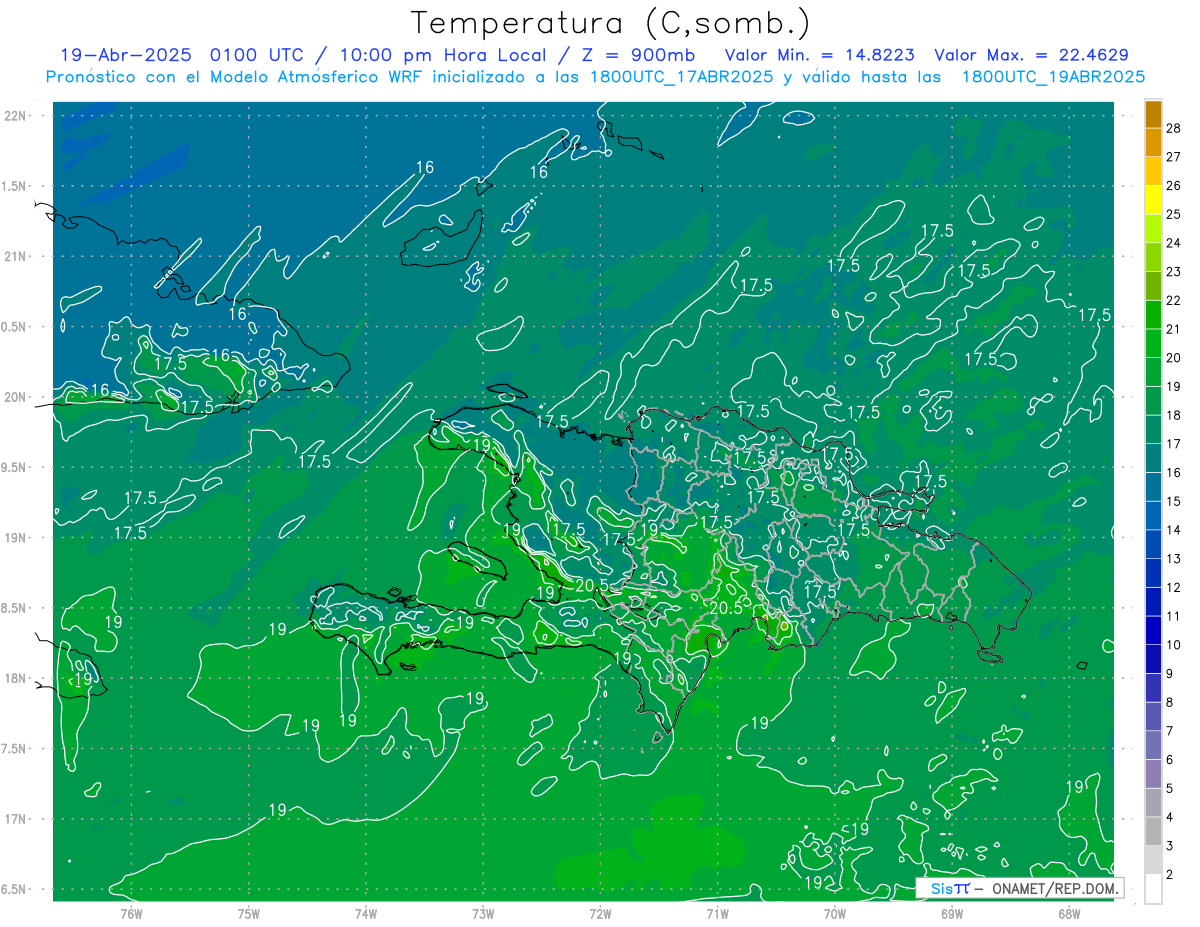Click the brown swatch above the 28 mark
This screenshot has height=927, width=1200.
coord(1153,114)
